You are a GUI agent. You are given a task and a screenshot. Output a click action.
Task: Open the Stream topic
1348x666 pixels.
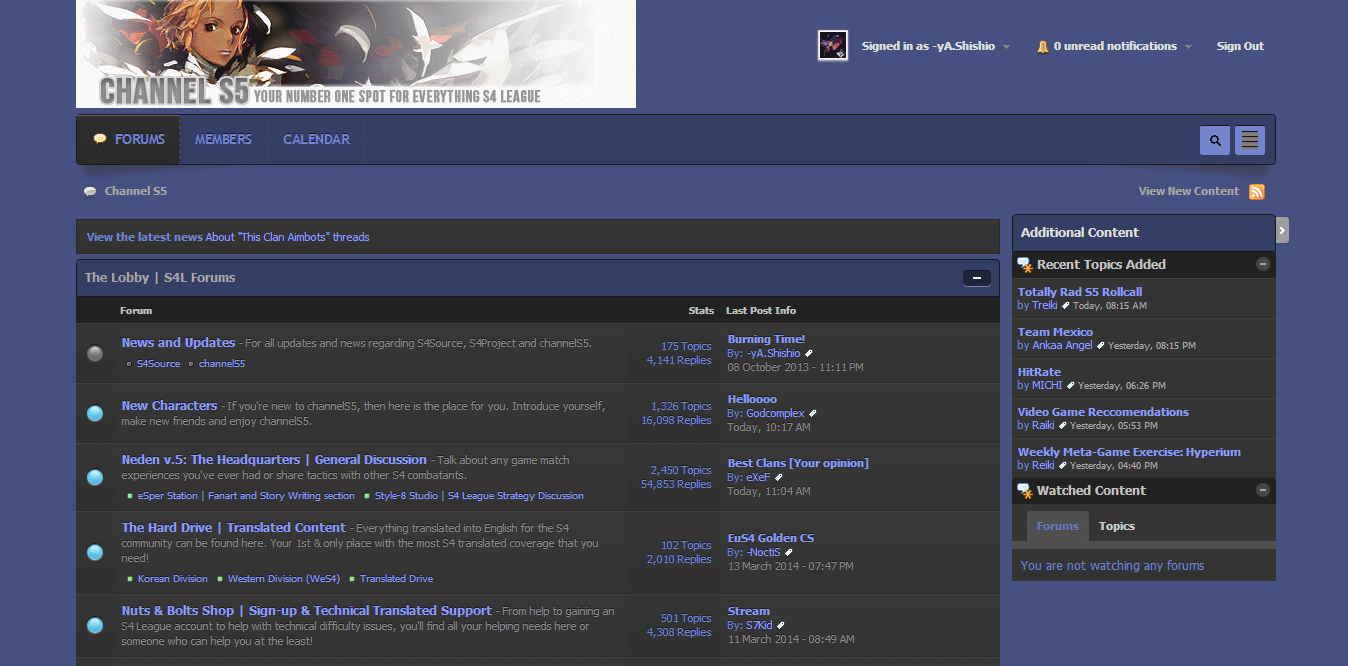[x=749, y=611]
